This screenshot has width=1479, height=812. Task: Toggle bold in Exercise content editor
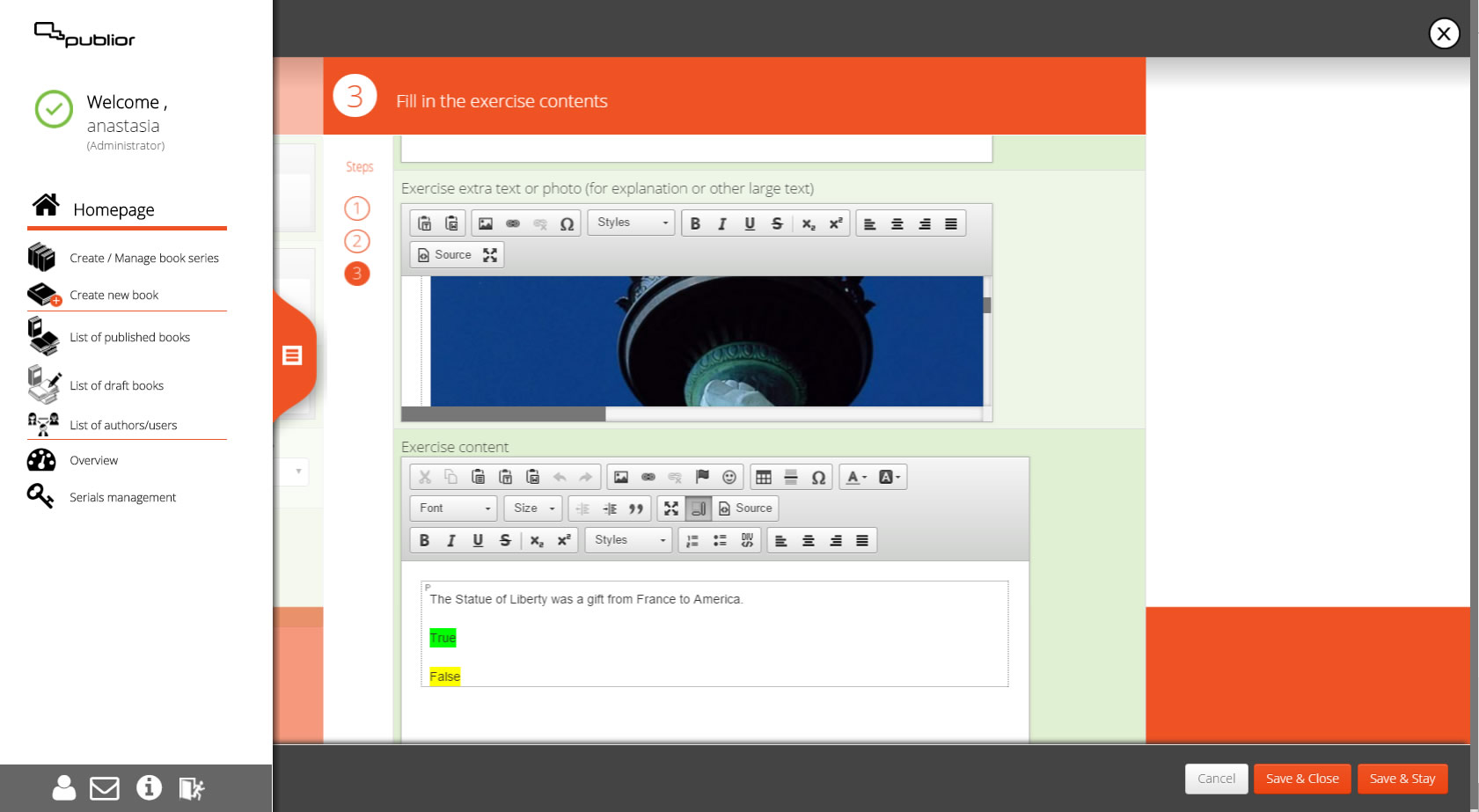coord(424,540)
